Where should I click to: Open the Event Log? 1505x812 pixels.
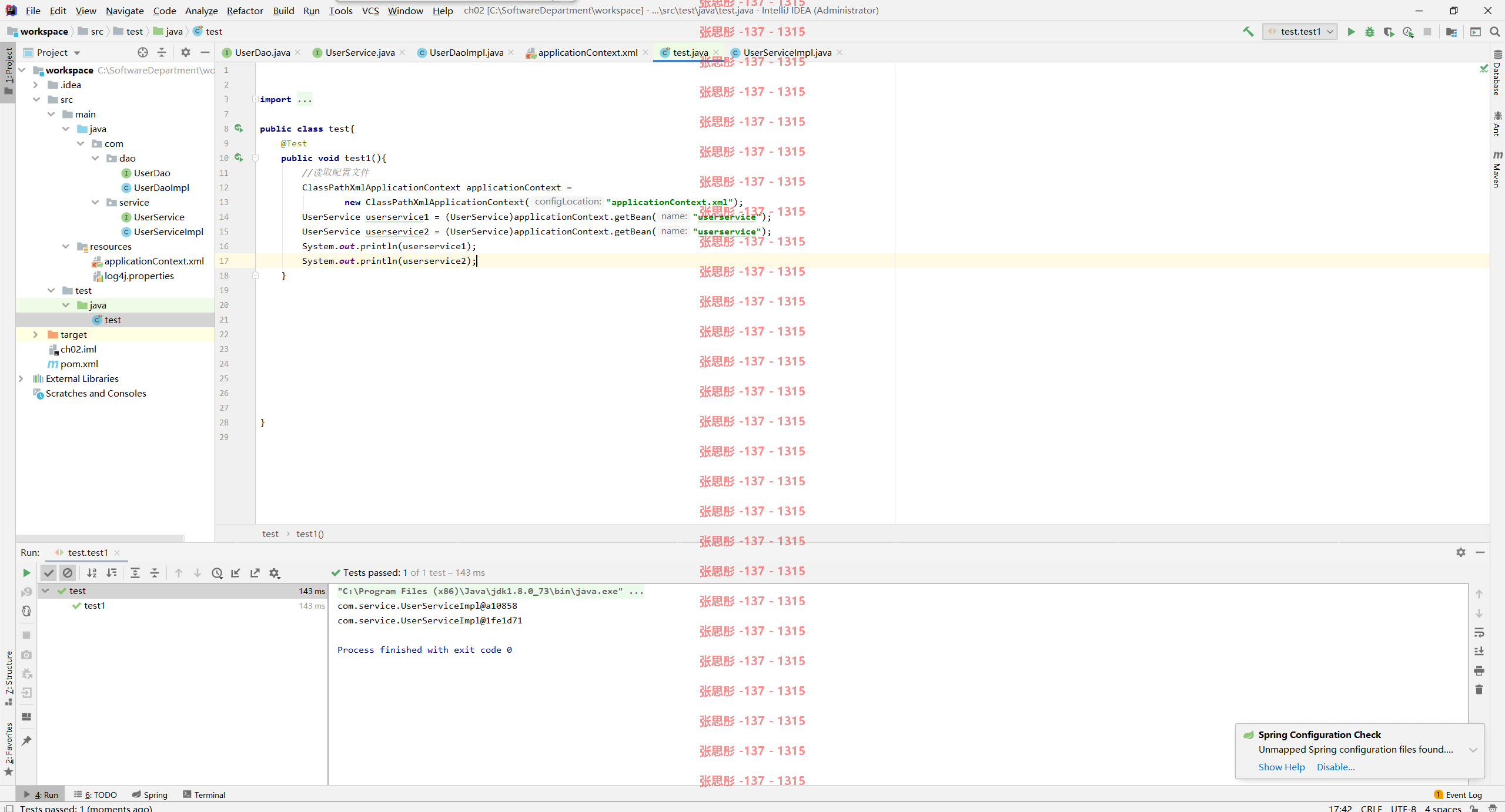click(1458, 794)
